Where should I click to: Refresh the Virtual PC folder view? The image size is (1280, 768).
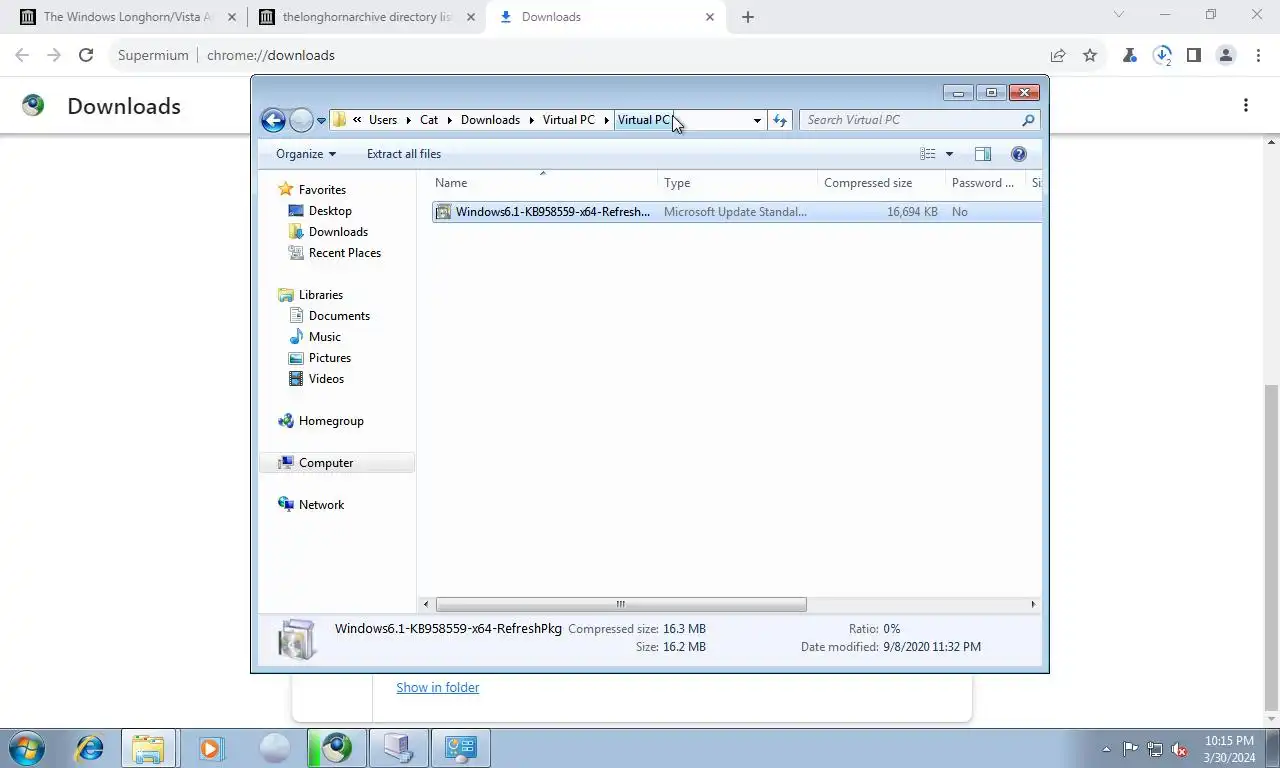(780, 120)
